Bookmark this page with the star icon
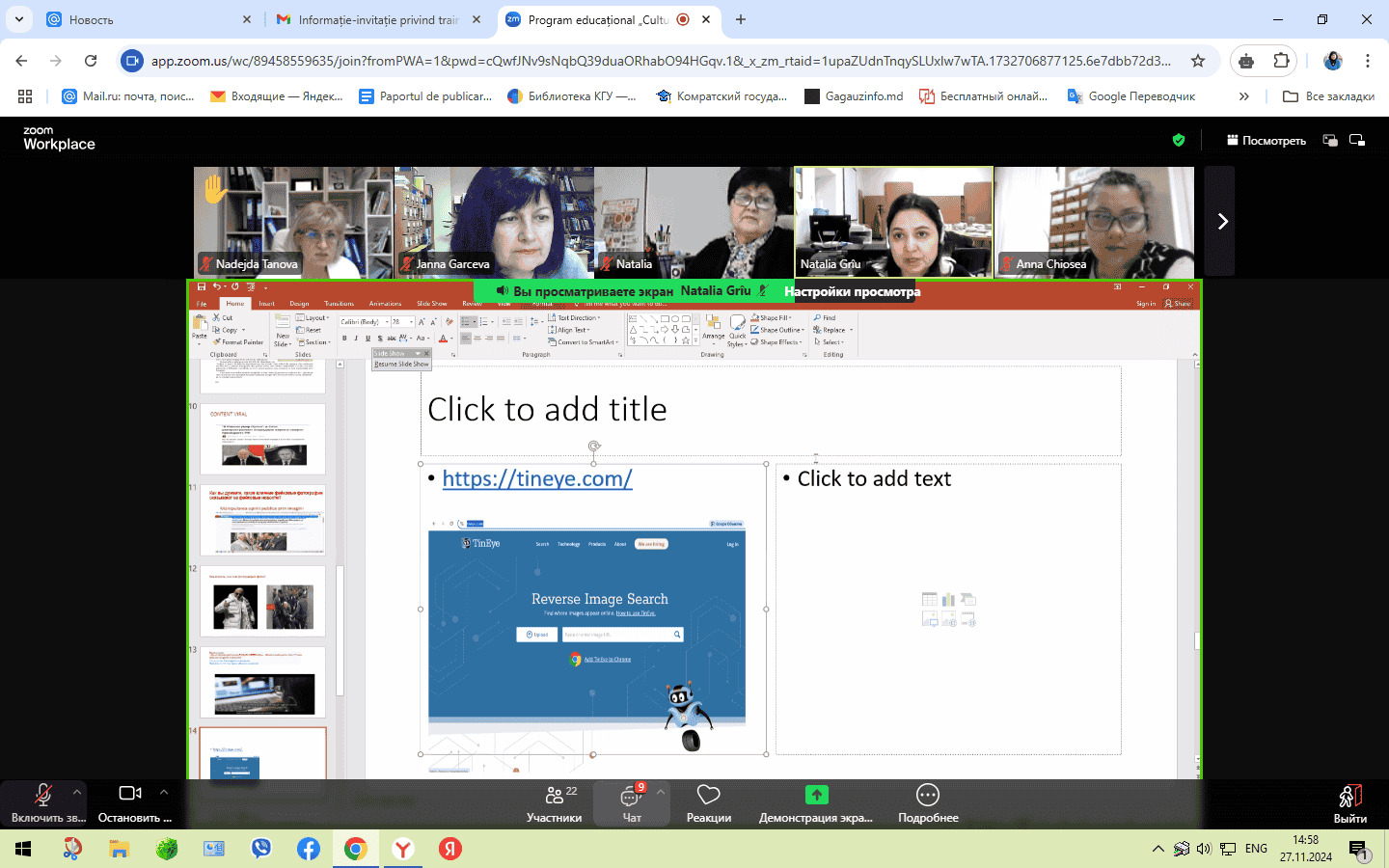1389x868 pixels. (x=1198, y=61)
